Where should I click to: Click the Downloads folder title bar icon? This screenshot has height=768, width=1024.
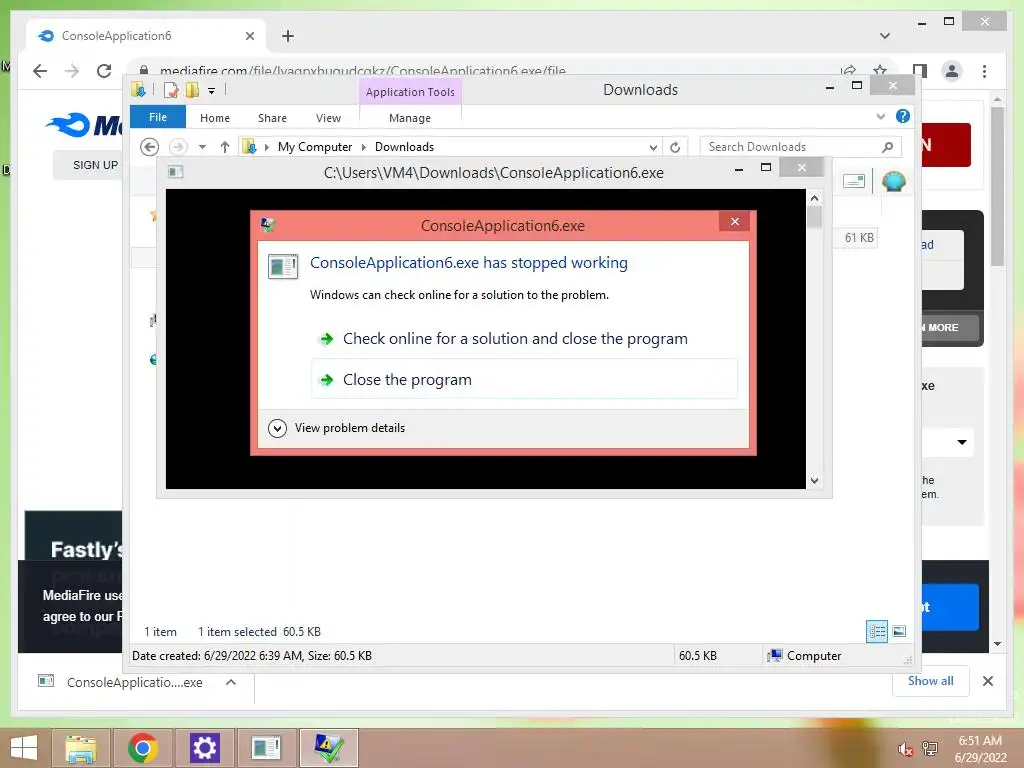coord(138,89)
